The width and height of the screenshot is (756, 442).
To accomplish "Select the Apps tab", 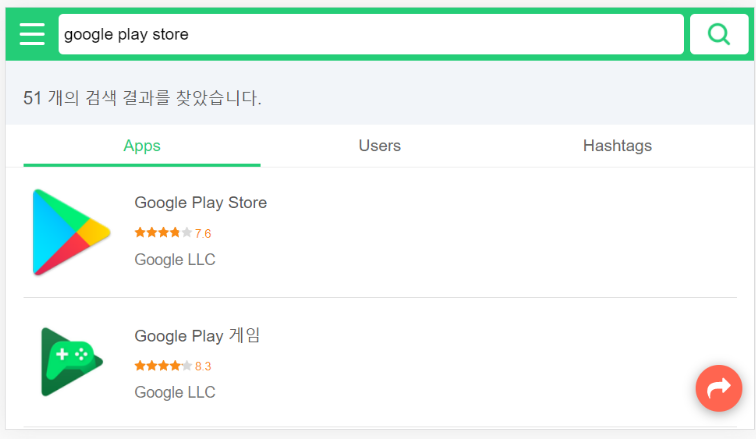I will (142, 146).
